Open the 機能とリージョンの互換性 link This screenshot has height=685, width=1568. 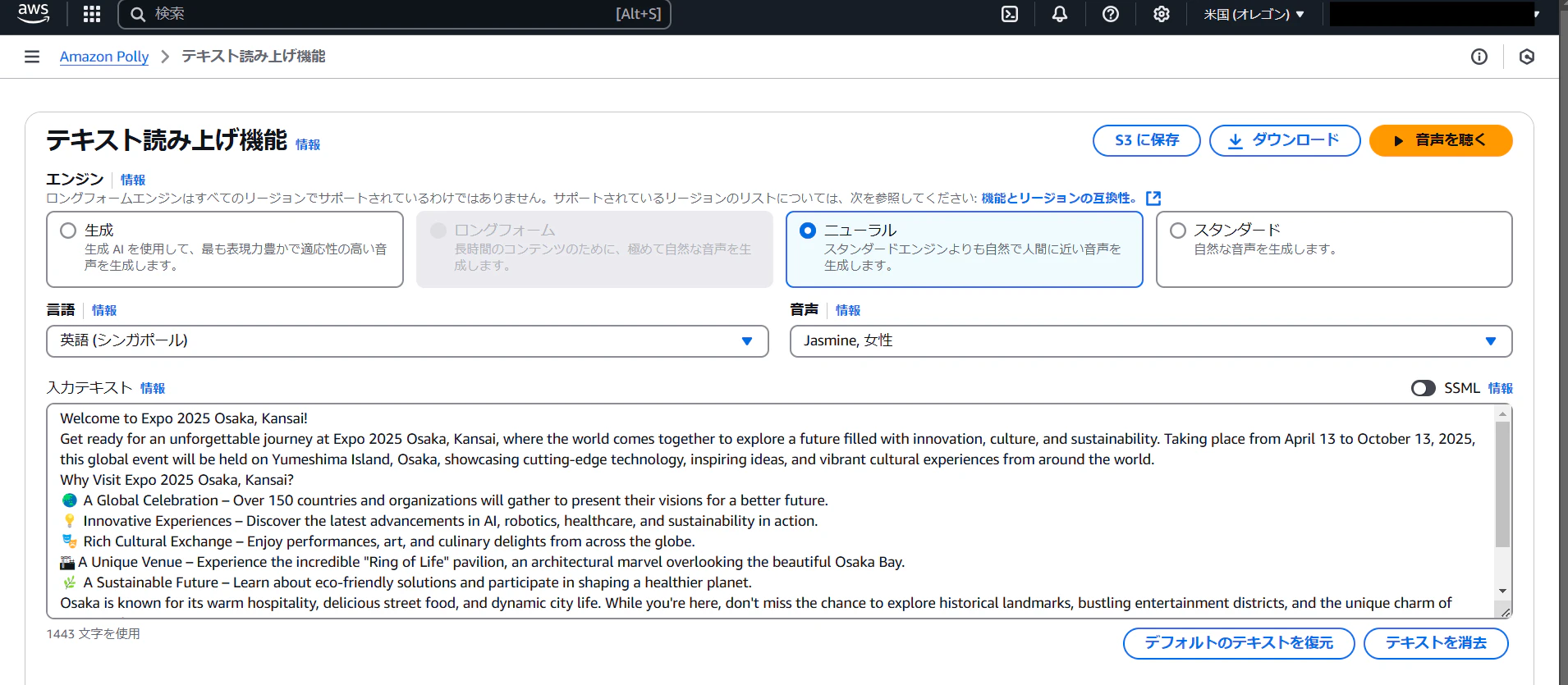(x=1059, y=198)
